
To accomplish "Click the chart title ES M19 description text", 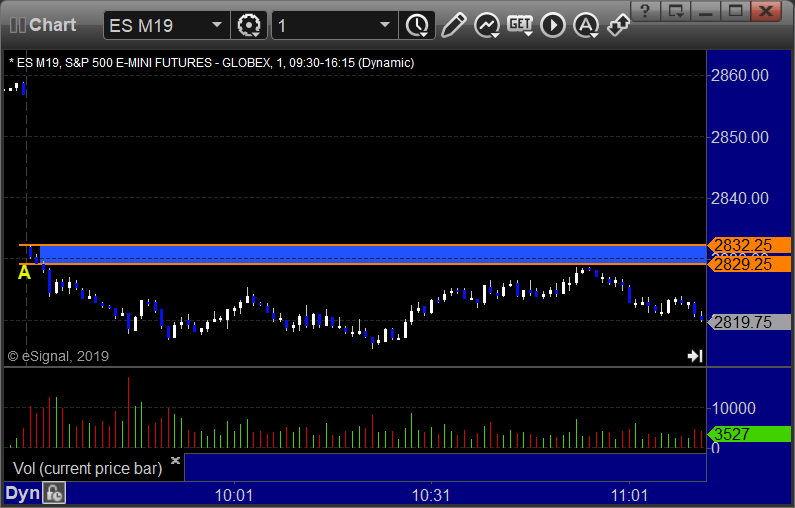I will [x=212, y=63].
